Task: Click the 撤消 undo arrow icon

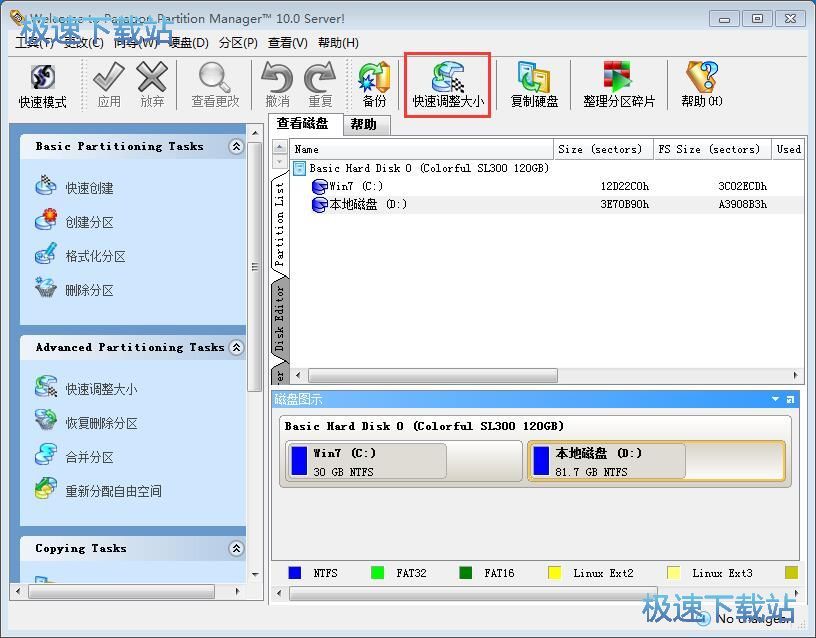Action: coord(277,77)
